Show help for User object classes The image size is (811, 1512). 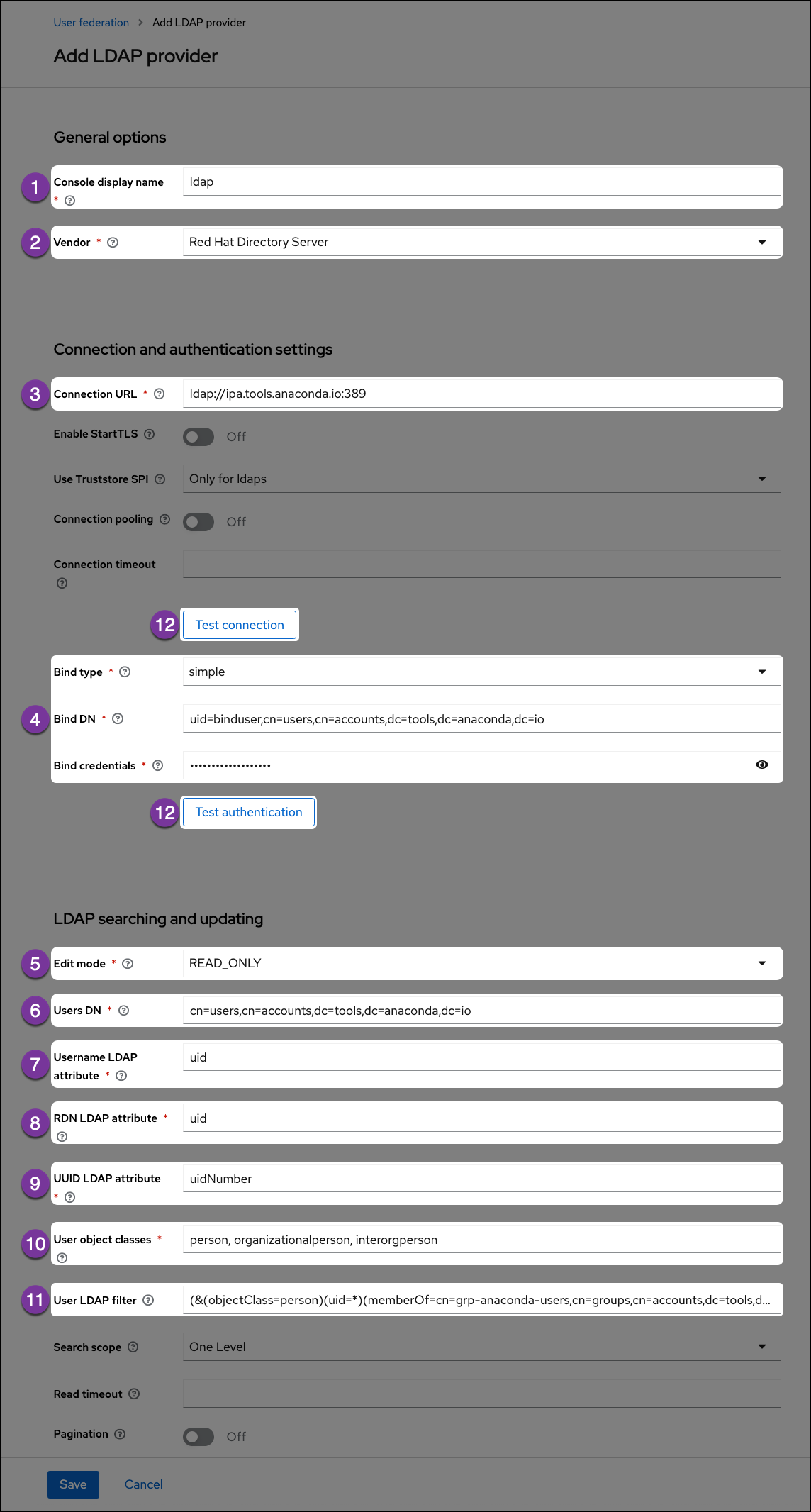click(62, 1258)
